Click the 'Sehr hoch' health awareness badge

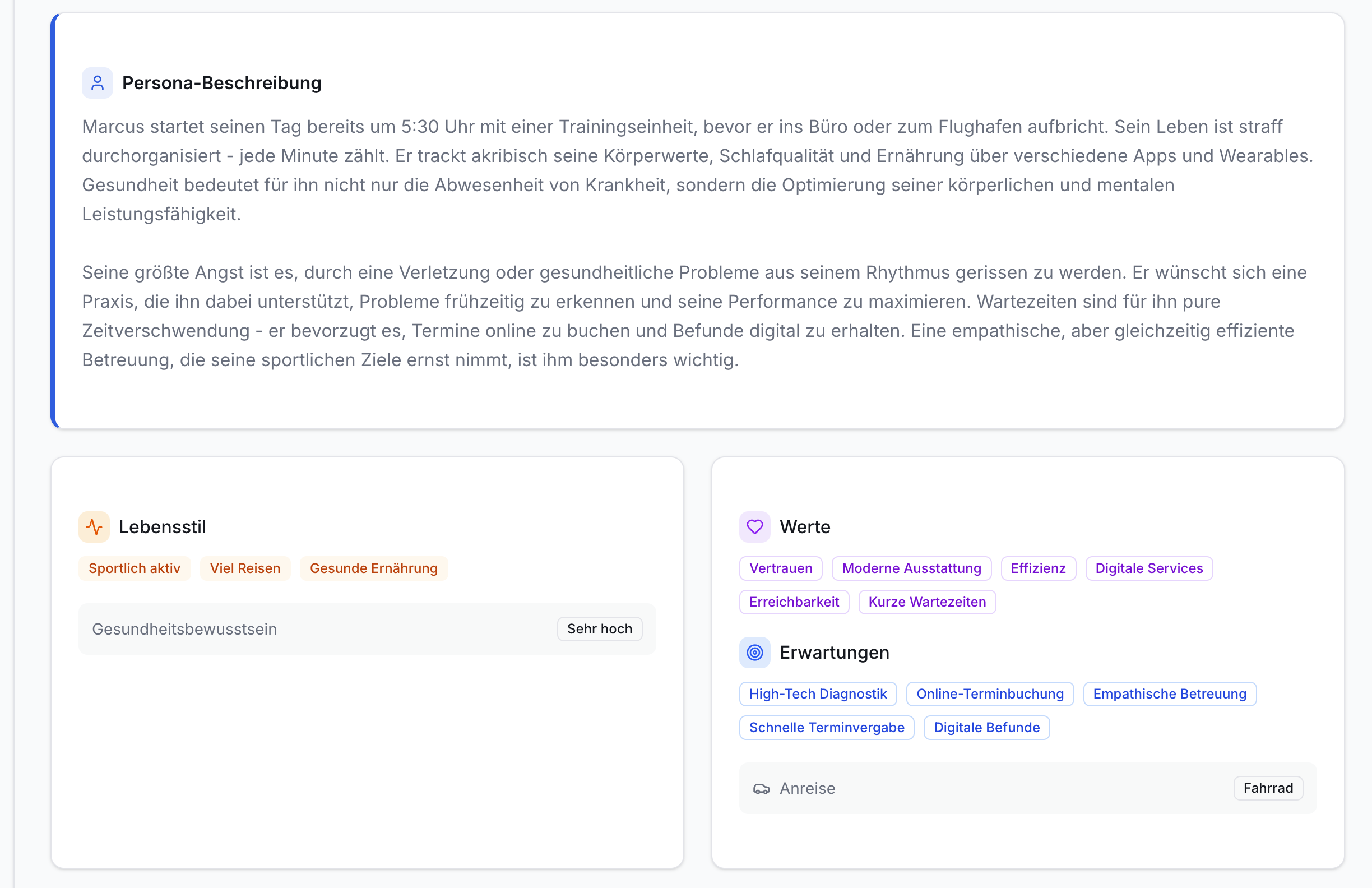tap(600, 628)
